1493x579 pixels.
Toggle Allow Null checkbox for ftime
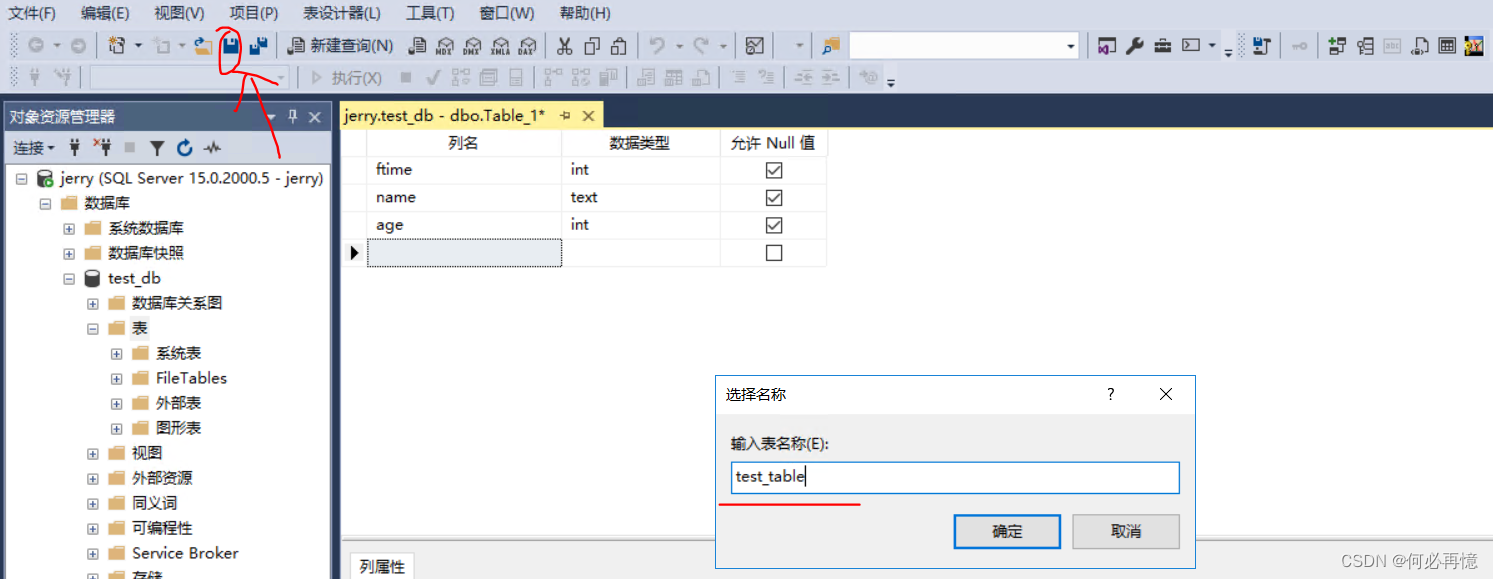pos(773,170)
